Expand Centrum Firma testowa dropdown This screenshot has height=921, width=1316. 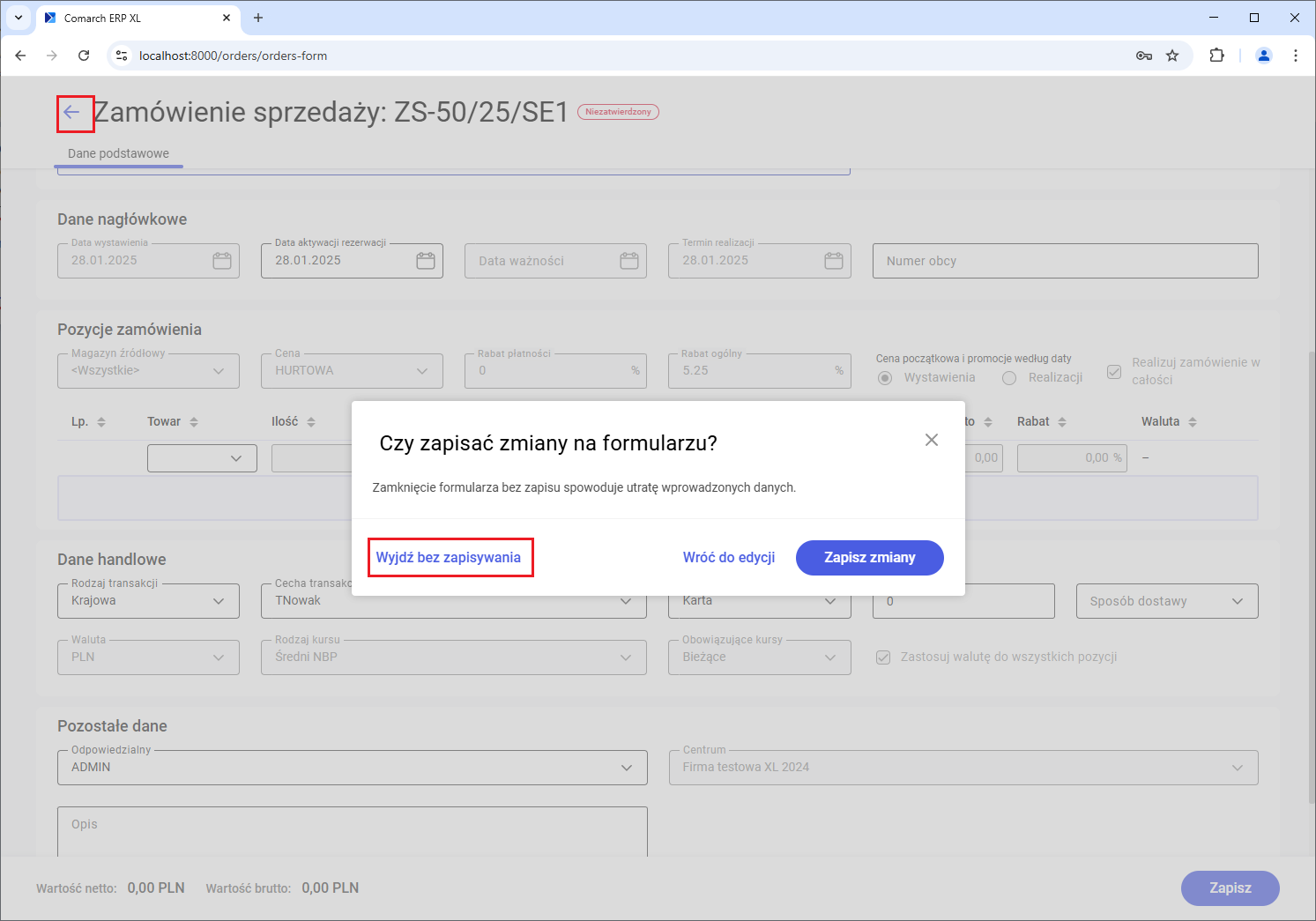[1238, 768]
